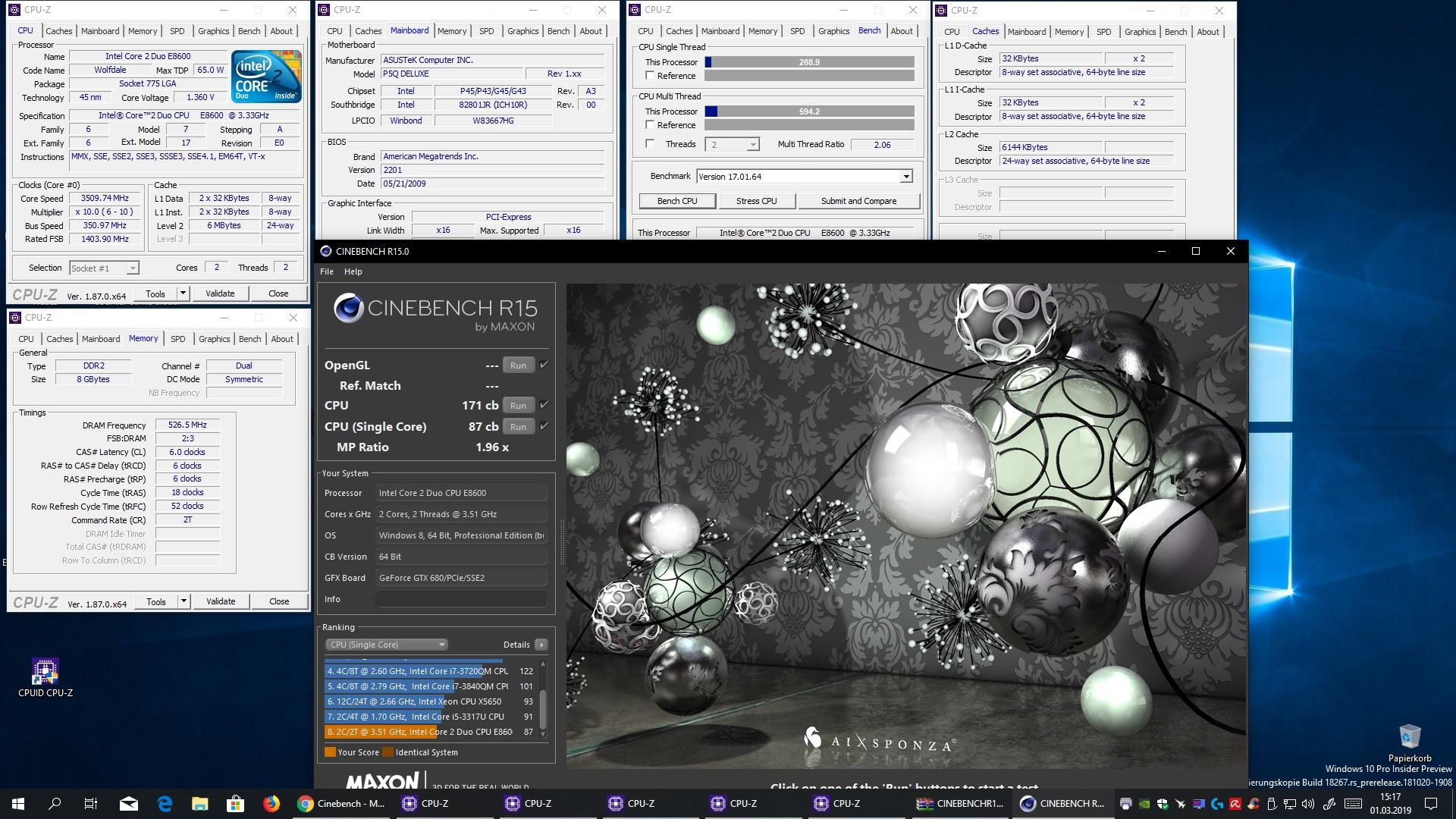The height and width of the screenshot is (819, 1456).
Task: Open the CPUID CPU-Z desktop shortcut
Action: [x=45, y=672]
